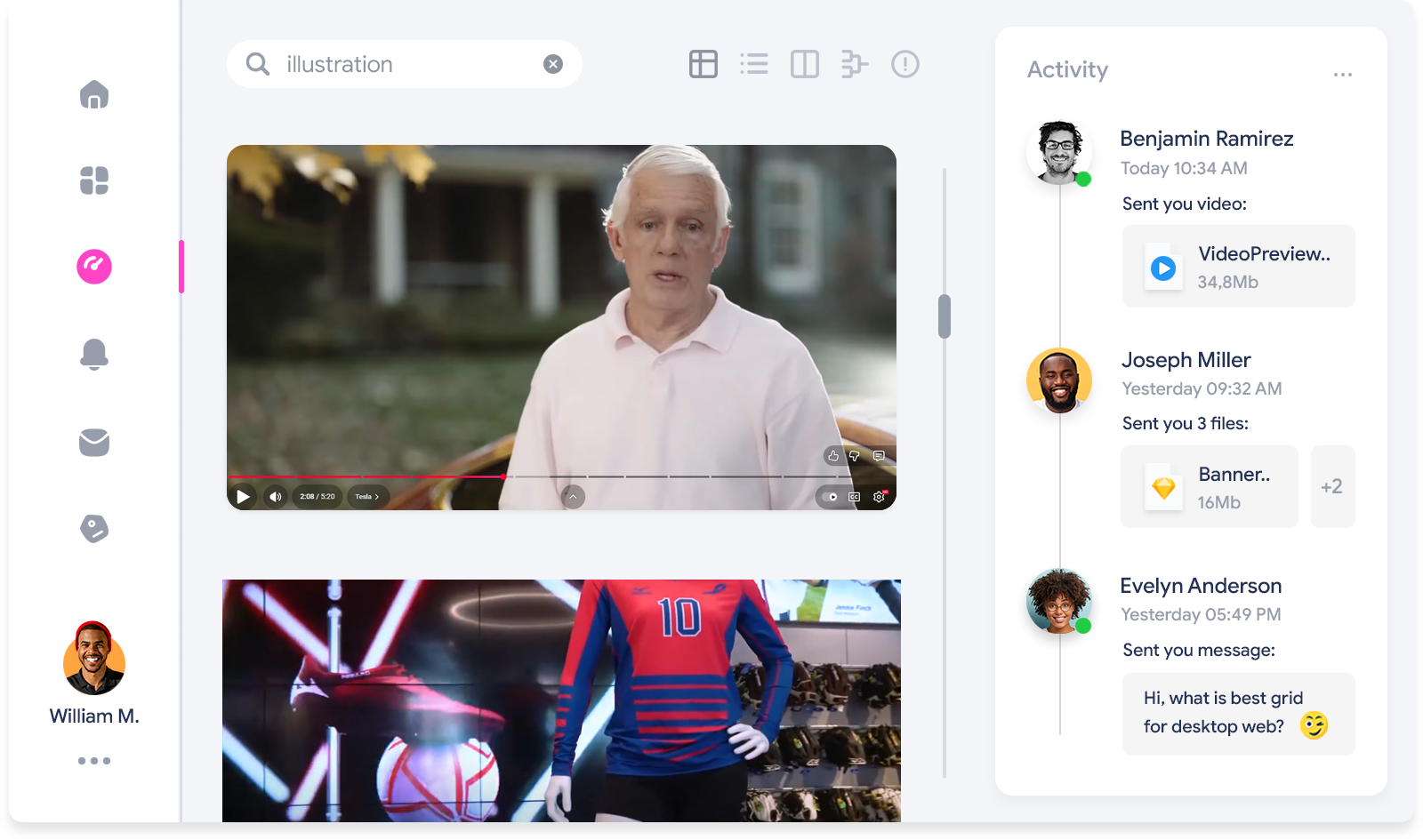Click the video progress bar playhead
Image resolution: width=1423 pixels, height=840 pixels.
(x=504, y=476)
